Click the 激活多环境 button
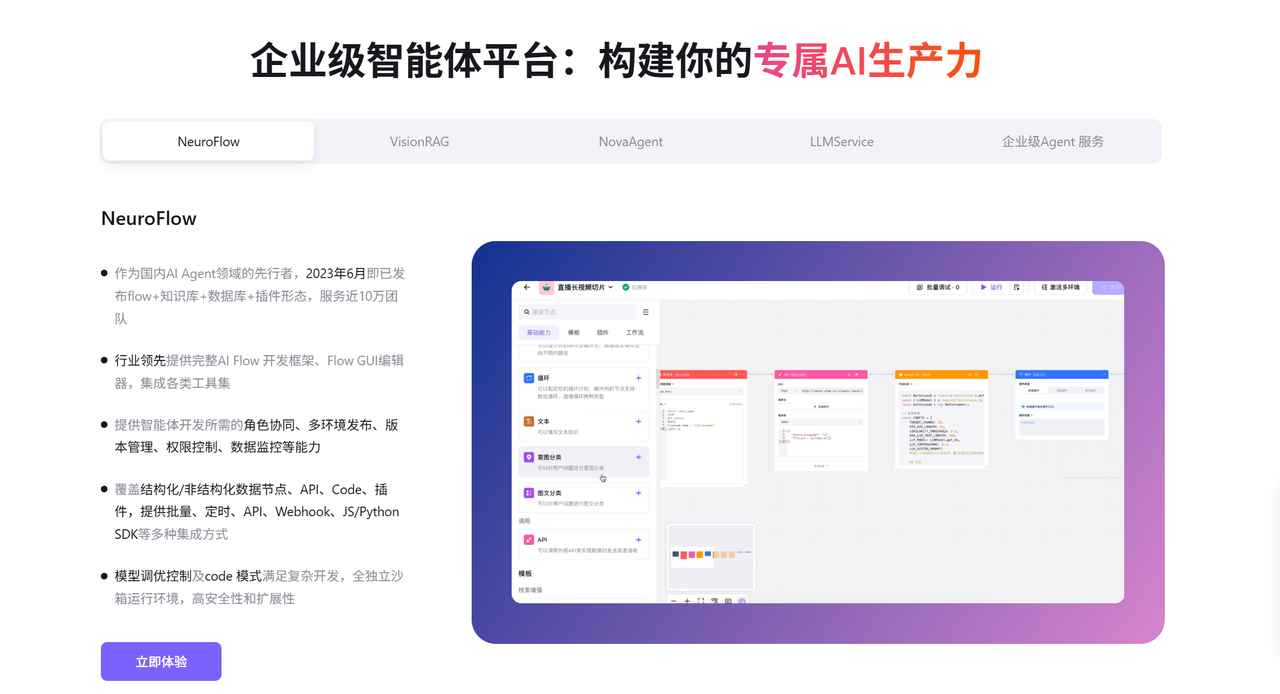 (x=1061, y=287)
